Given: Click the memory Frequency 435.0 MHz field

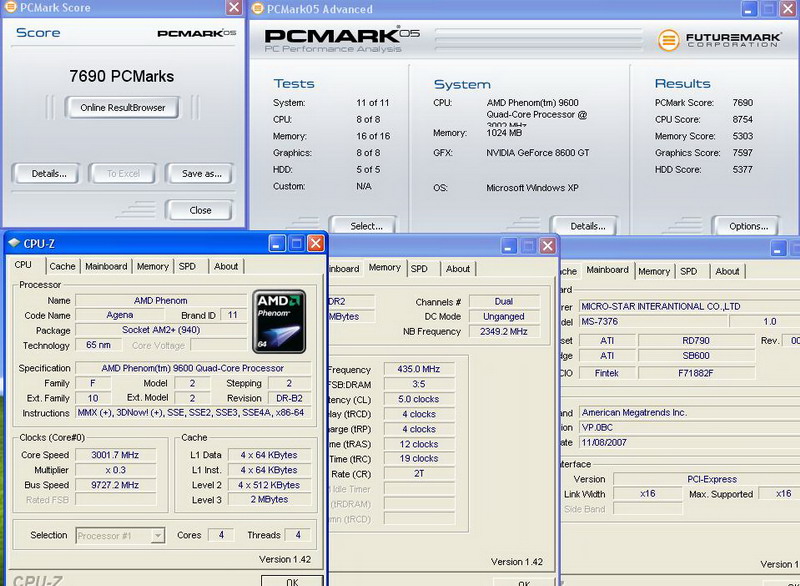Looking at the screenshot, I should coord(418,369).
